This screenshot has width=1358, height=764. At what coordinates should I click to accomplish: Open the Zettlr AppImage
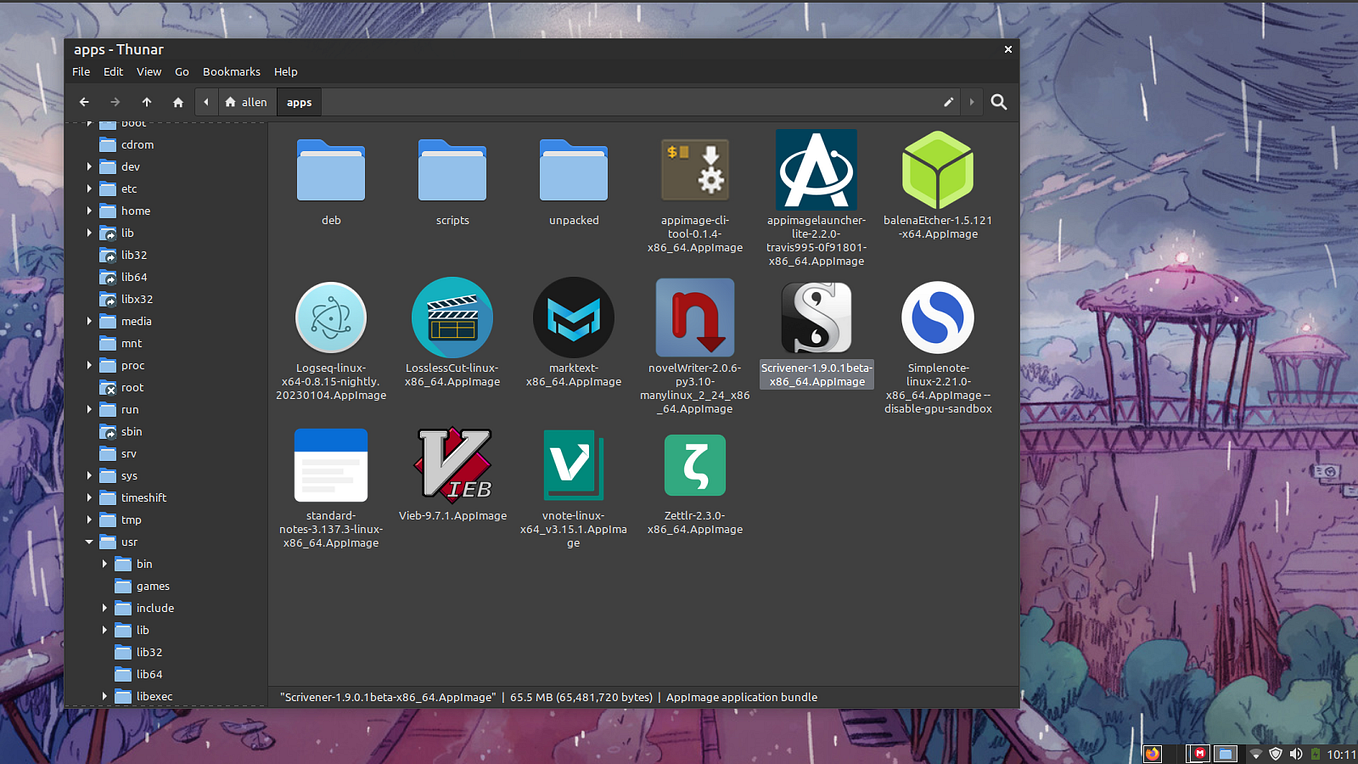(x=695, y=464)
